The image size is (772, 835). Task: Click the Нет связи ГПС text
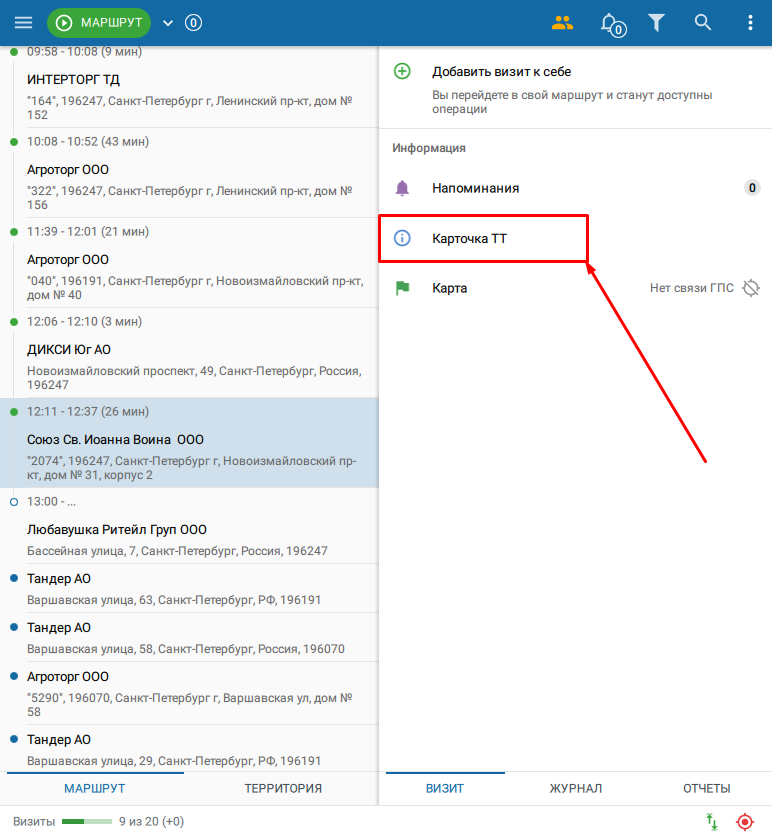click(692, 288)
